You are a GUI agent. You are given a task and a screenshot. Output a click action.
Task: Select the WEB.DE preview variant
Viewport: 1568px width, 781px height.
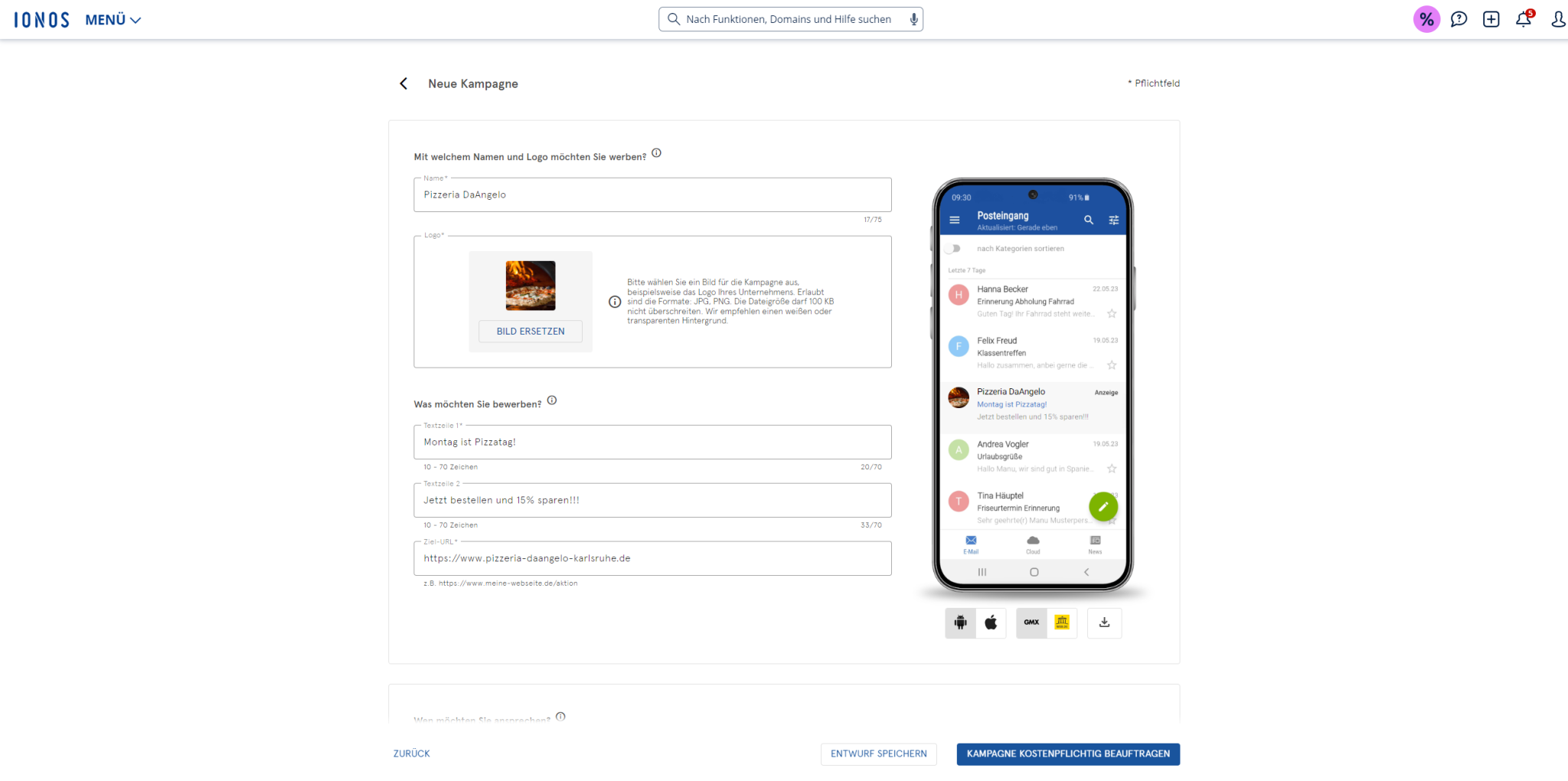point(1062,623)
